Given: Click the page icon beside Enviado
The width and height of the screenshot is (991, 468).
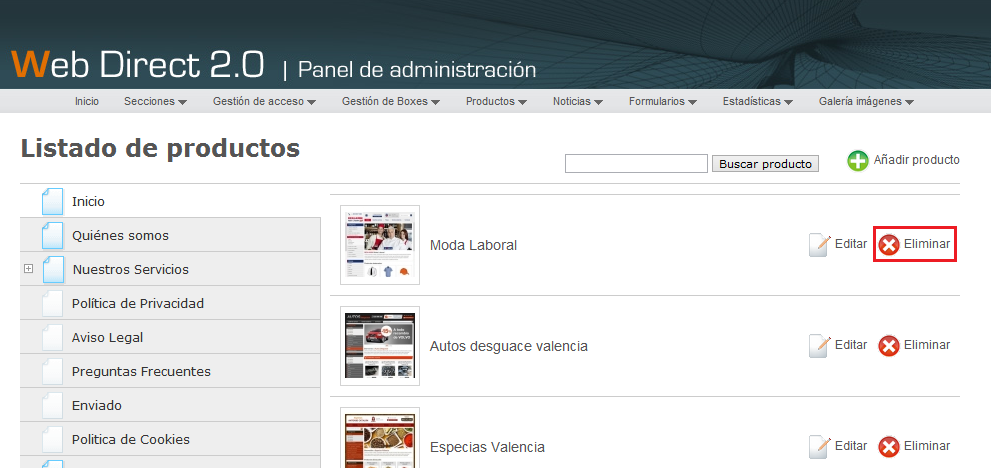Looking at the screenshot, I should point(52,405).
